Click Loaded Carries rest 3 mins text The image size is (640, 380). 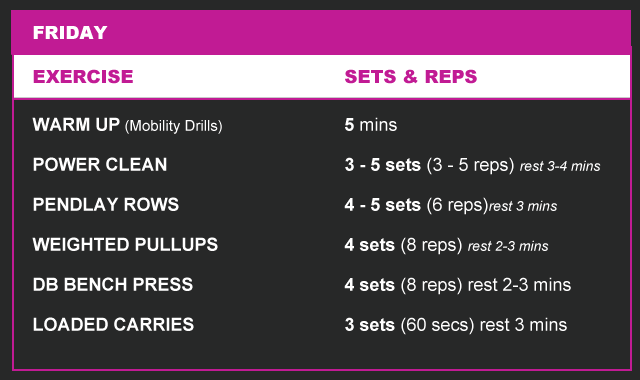pyautogui.click(x=523, y=325)
